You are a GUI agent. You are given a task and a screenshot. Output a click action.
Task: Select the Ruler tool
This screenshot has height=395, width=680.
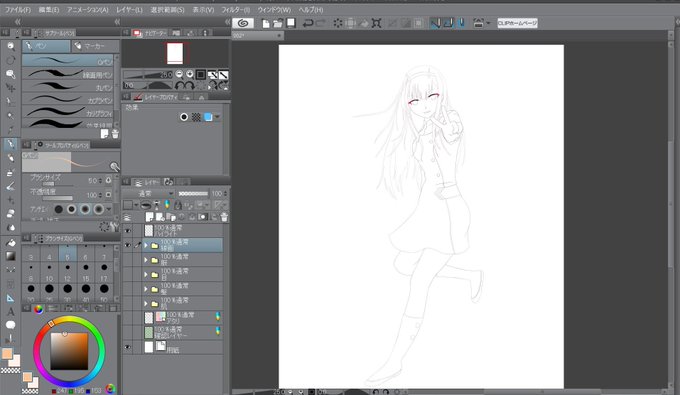pos(10,298)
